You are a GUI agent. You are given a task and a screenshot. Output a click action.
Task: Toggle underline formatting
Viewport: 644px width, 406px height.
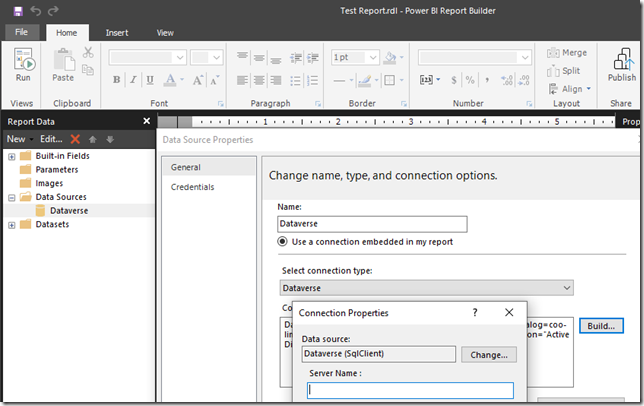pyautogui.click(x=150, y=80)
